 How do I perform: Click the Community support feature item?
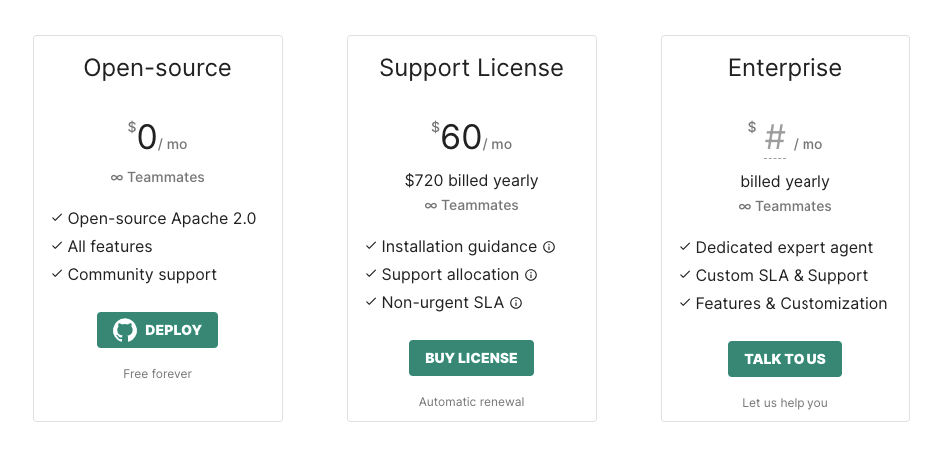click(134, 275)
